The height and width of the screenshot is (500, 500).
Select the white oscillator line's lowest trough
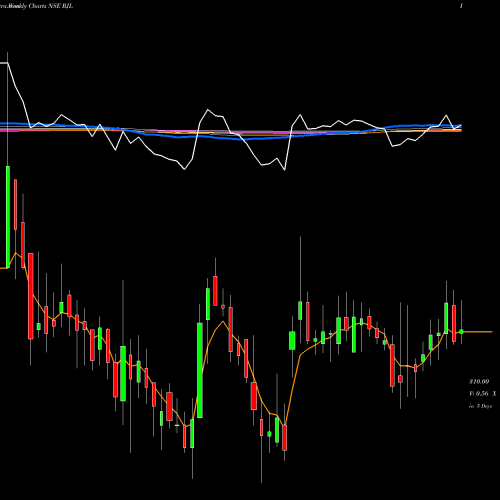point(285,170)
